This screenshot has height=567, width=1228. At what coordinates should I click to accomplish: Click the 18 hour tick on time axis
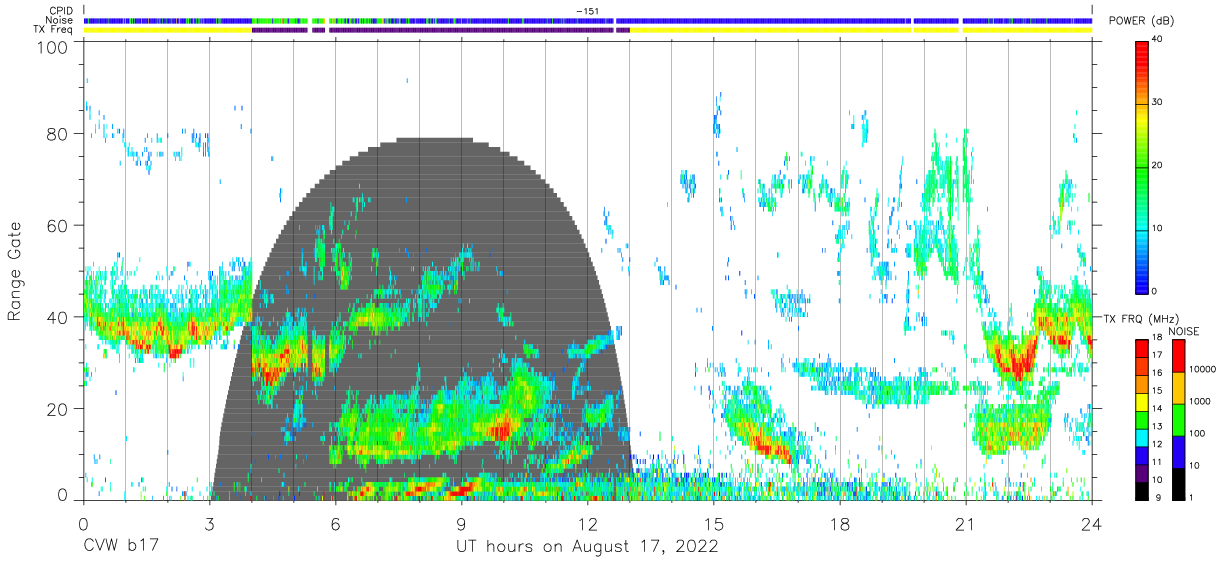coord(839,523)
